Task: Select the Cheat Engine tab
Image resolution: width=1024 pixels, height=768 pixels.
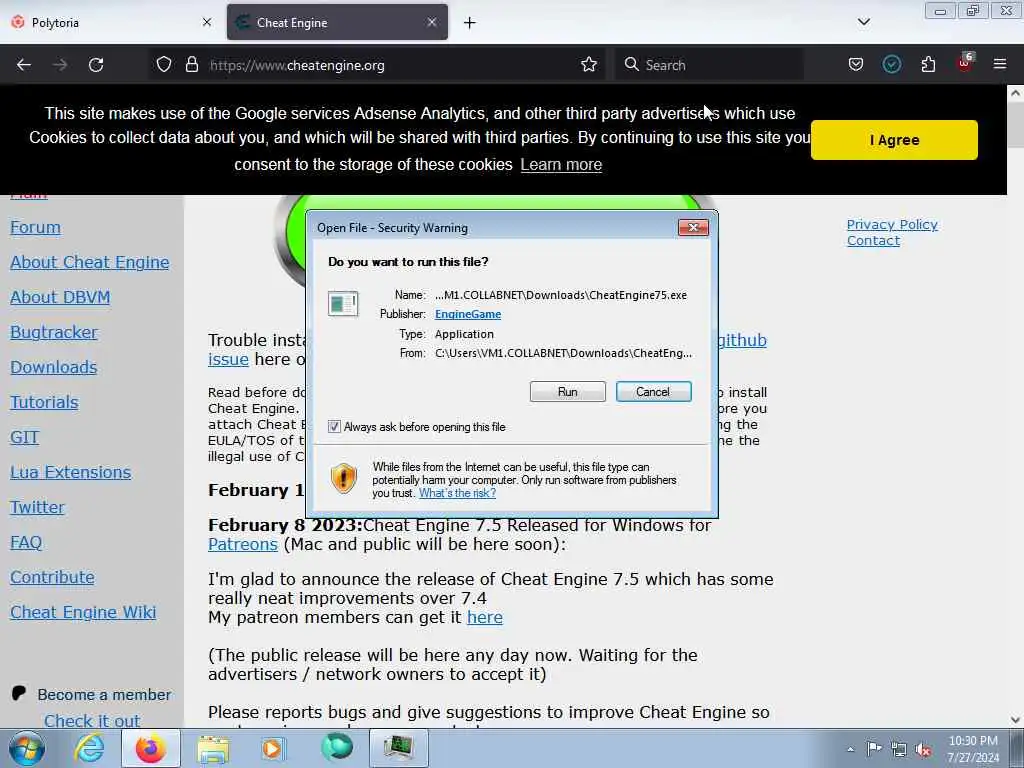Action: (337, 22)
